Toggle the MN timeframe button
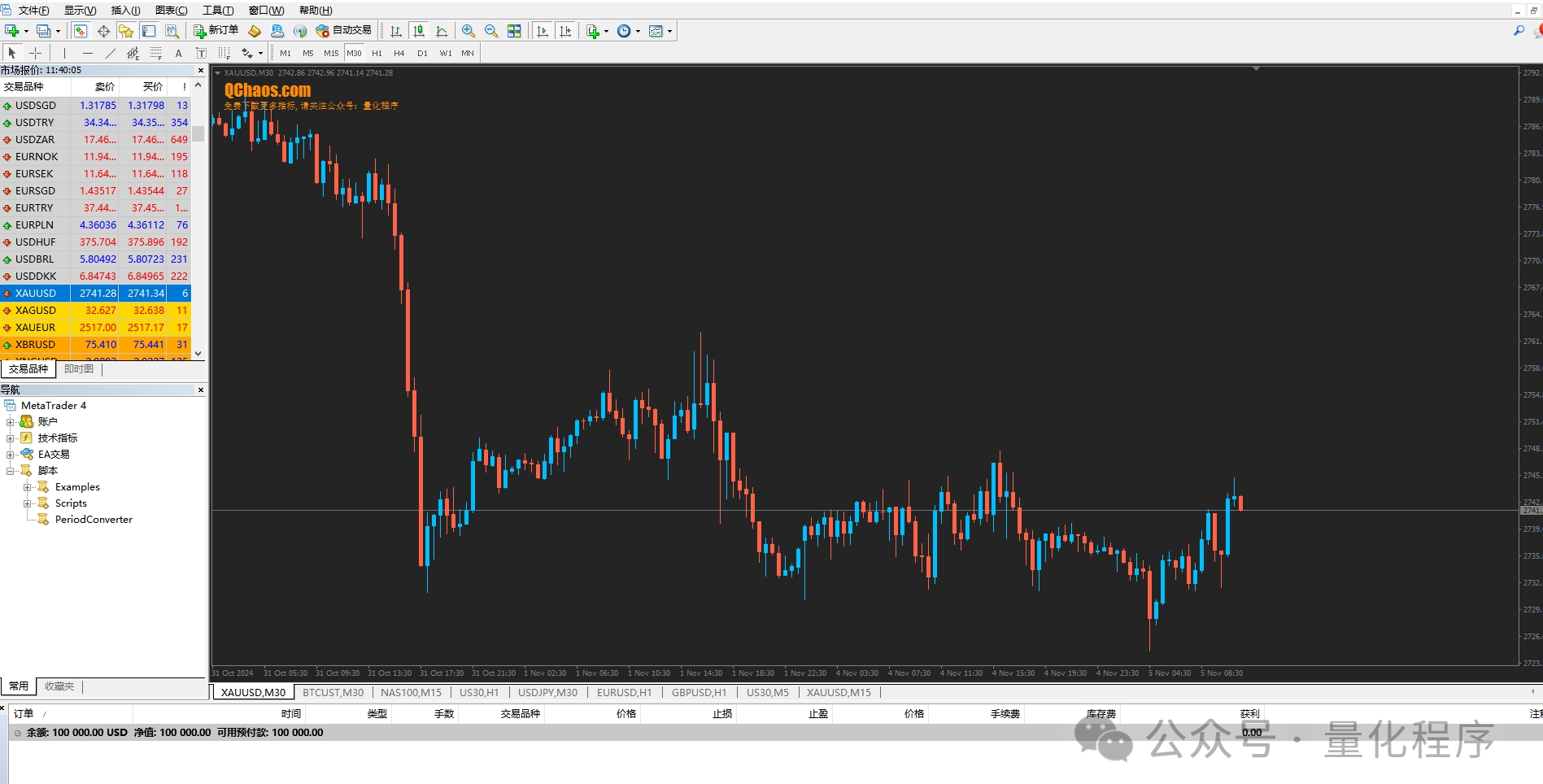The height and width of the screenshot is (784, 1543). coord(468,53)
